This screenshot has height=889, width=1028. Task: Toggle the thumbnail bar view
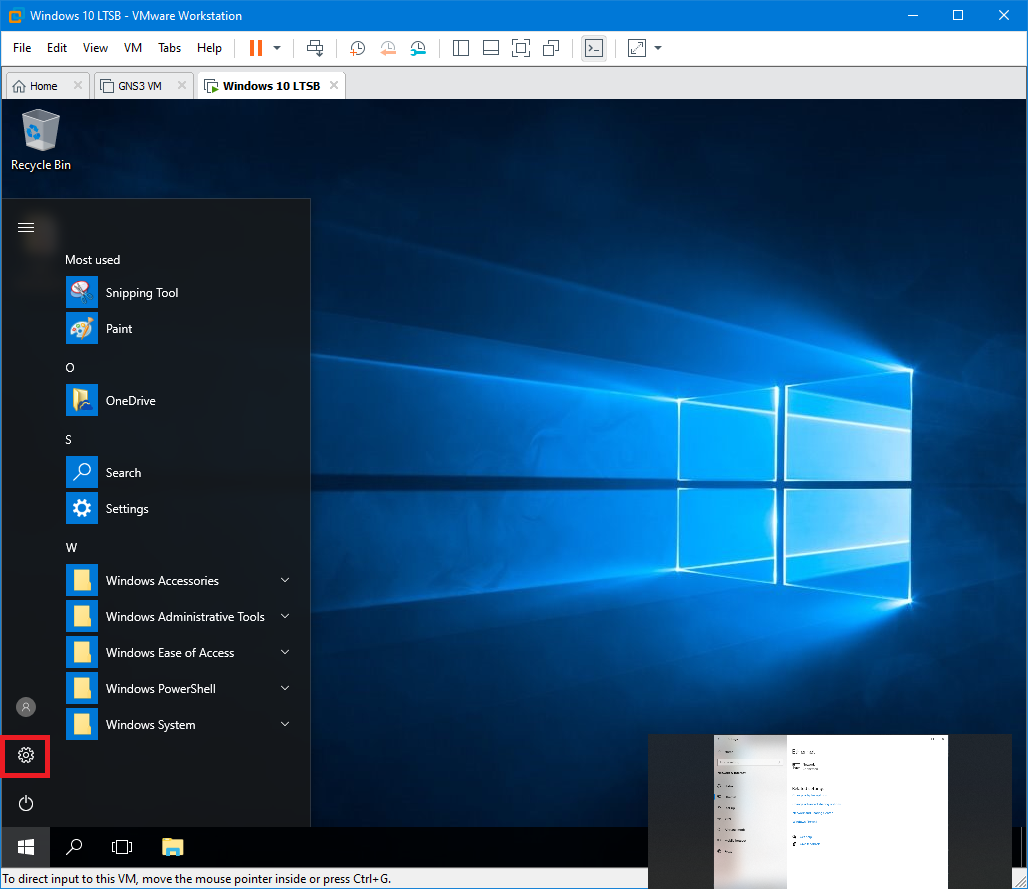point(491,48)
